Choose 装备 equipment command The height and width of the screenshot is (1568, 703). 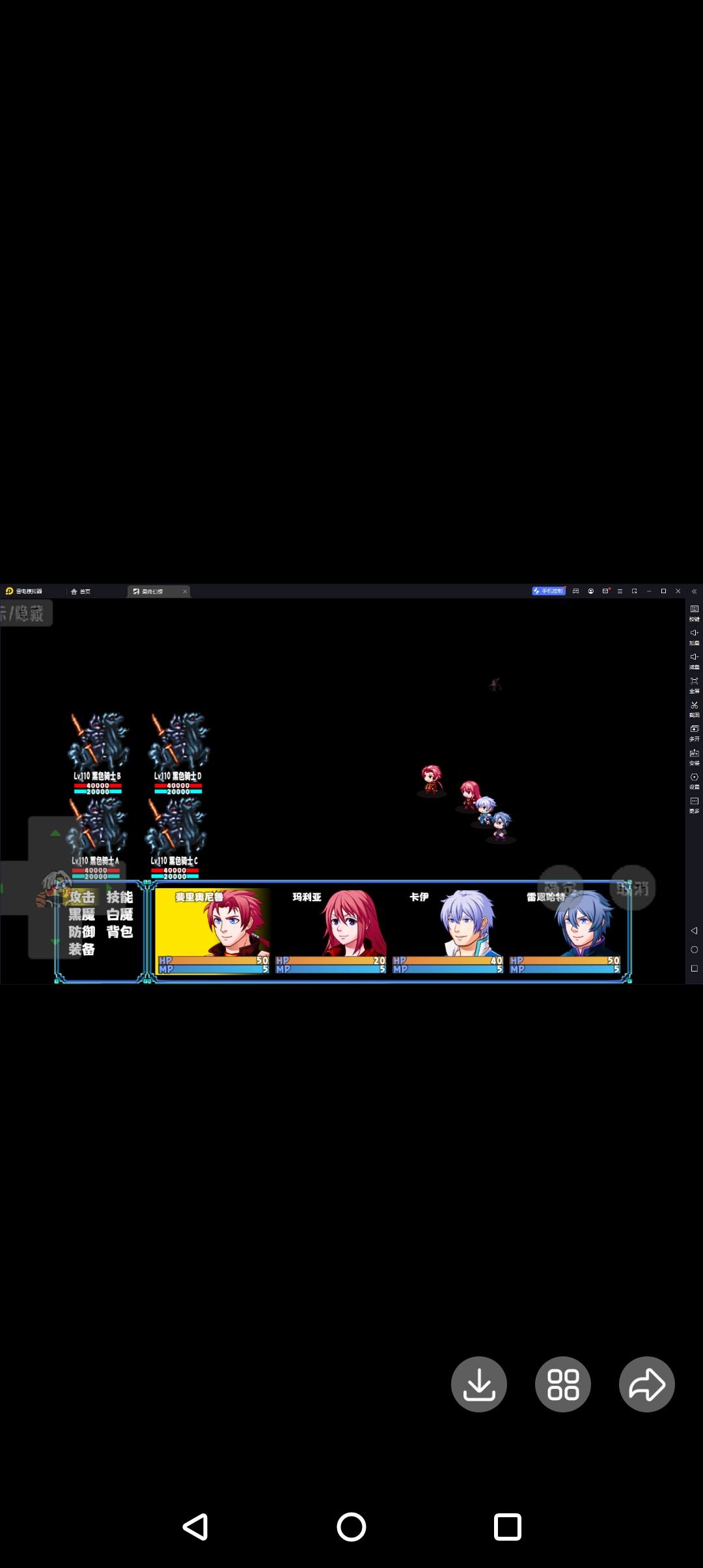click(x=82, y=950)
